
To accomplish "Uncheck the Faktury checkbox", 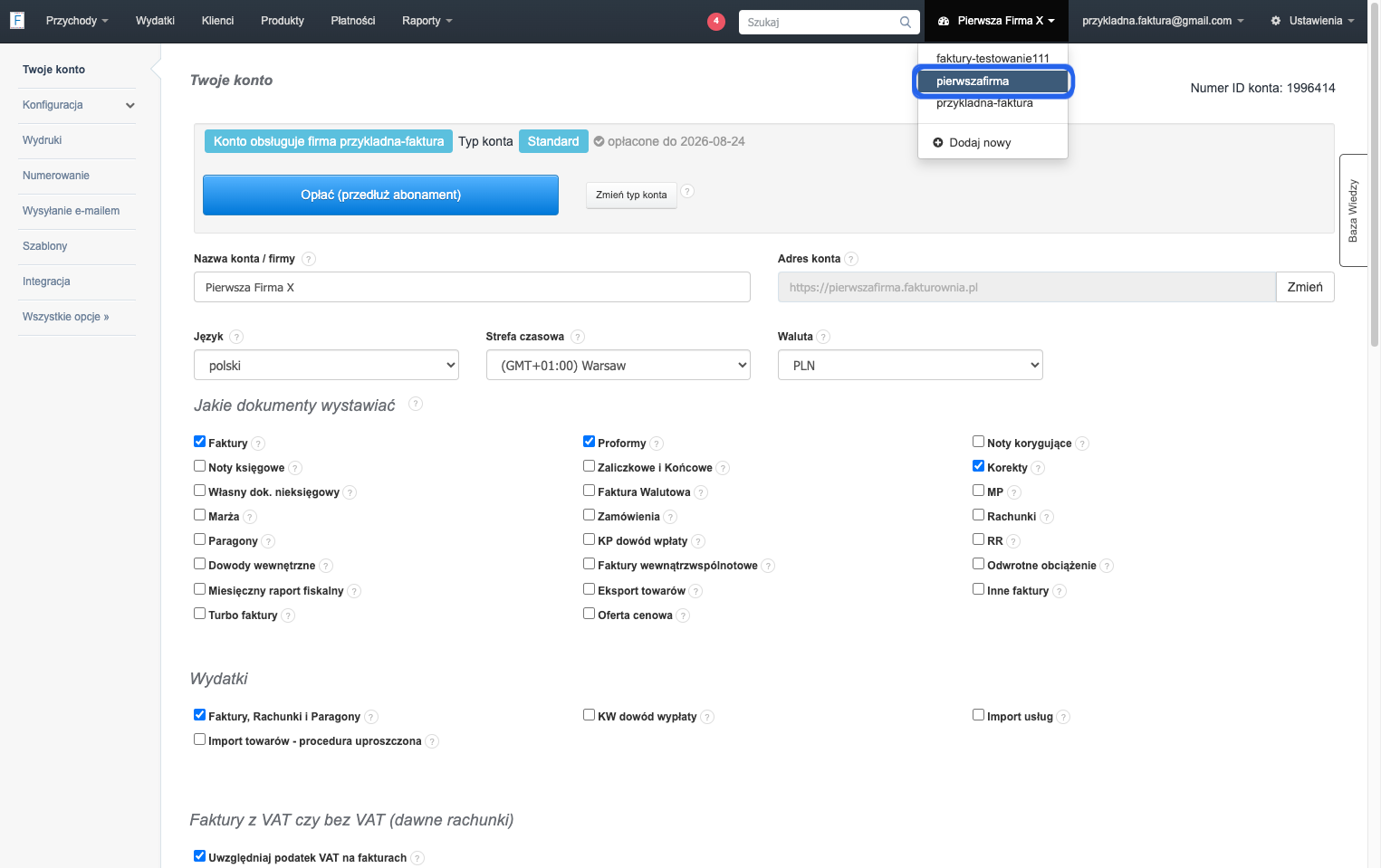I will click(199, 442).
